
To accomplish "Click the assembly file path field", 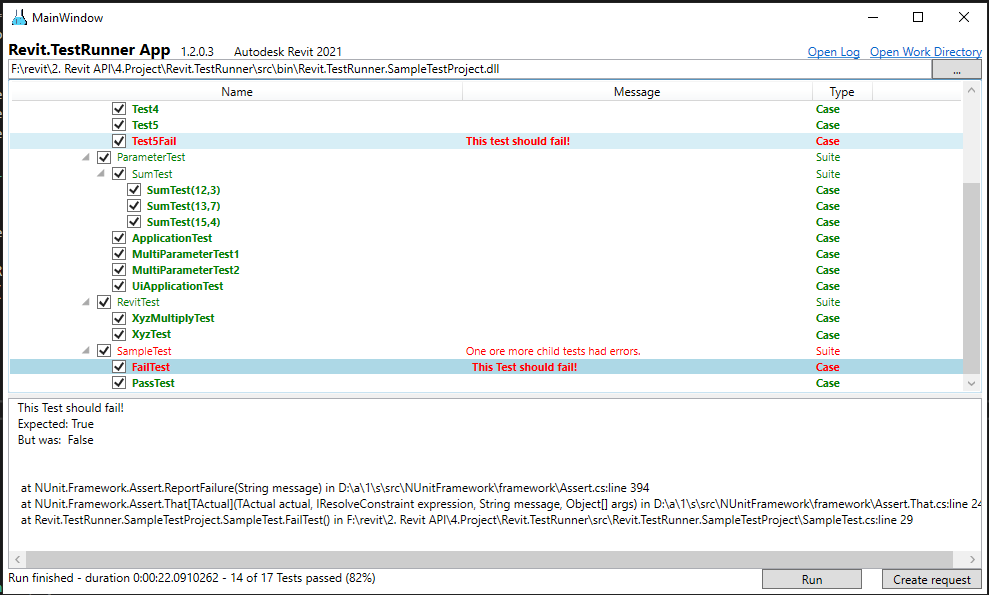I will point(468,70).
